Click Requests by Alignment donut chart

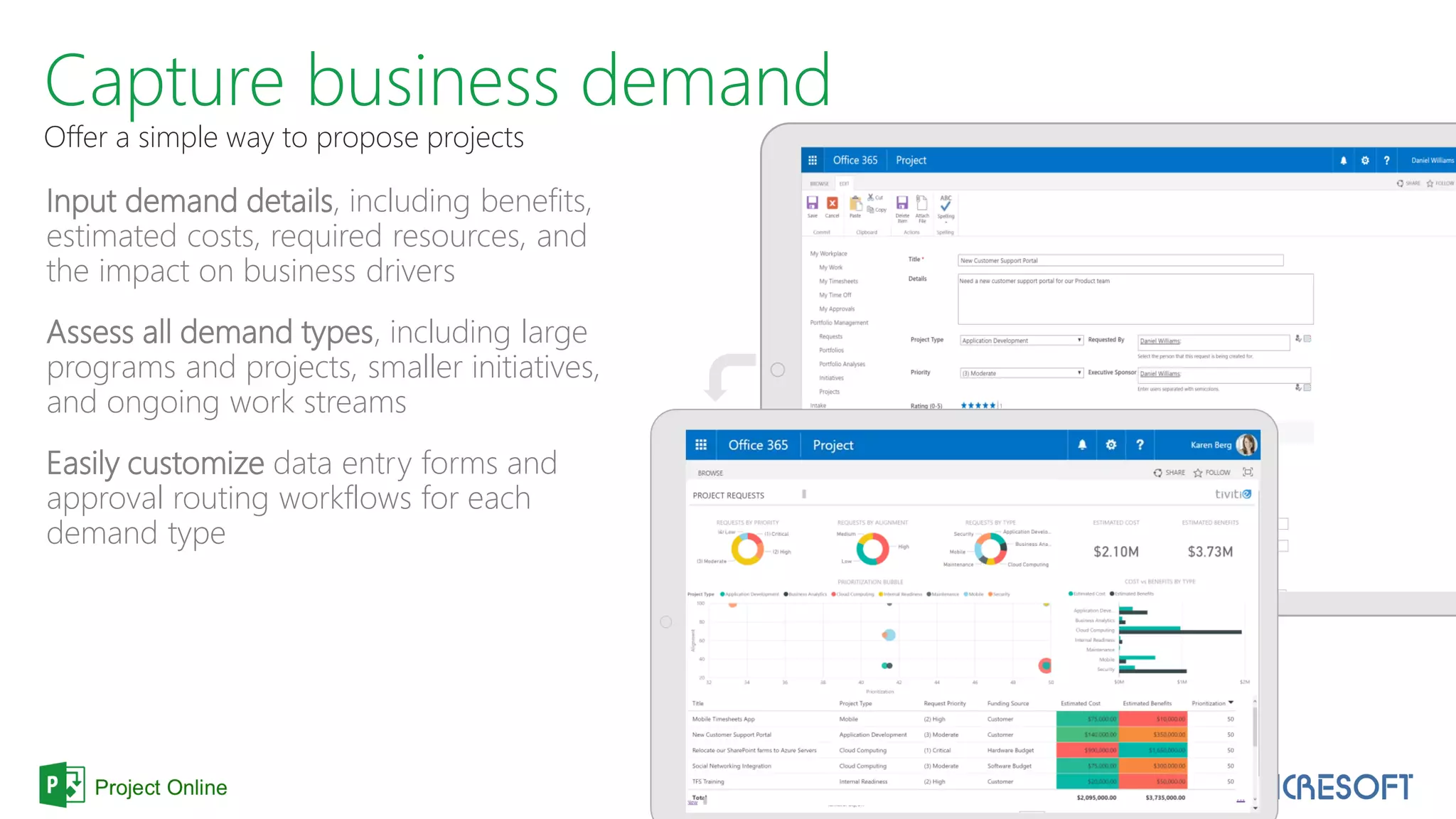tap(872, 550)
